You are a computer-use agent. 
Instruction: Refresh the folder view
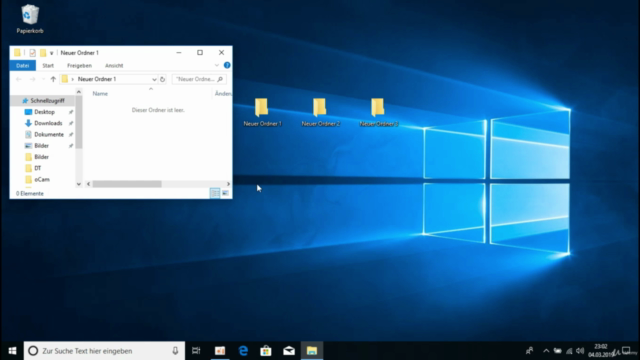[162, 79]
